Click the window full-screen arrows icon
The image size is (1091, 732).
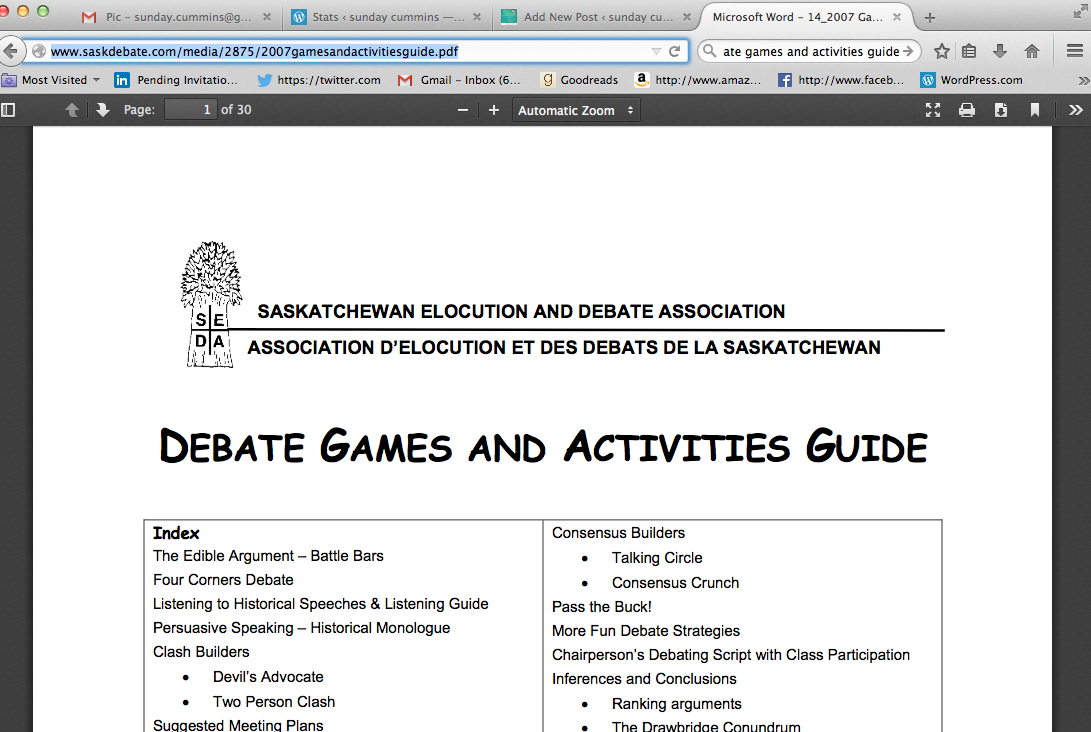click(x=1081, y=10)
